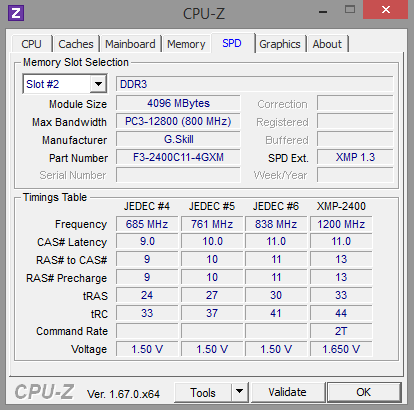Close the CPU-Z window
Image resolution: width=414 pixels, height=410 pixels.
tap(386, 9)
